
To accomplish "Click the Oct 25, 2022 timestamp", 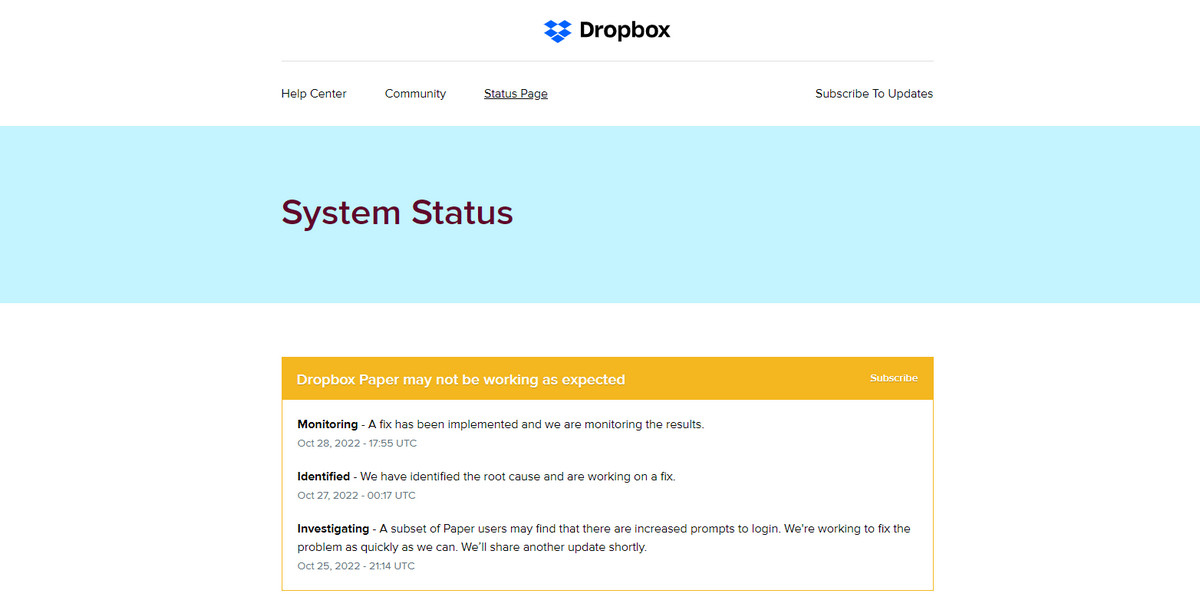I will click(357, 565).
